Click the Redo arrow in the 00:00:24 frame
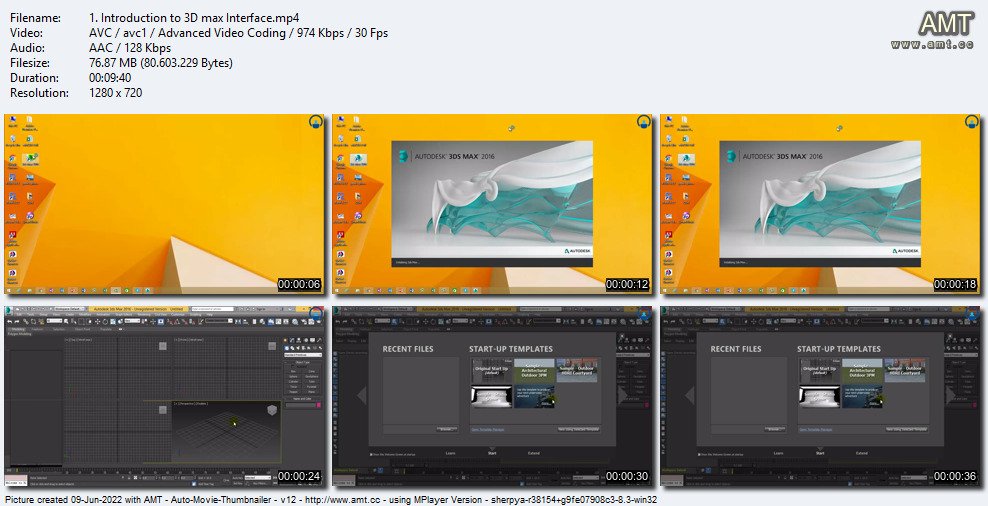This screenshot has height=506, width=988. [x=16, y=322]
